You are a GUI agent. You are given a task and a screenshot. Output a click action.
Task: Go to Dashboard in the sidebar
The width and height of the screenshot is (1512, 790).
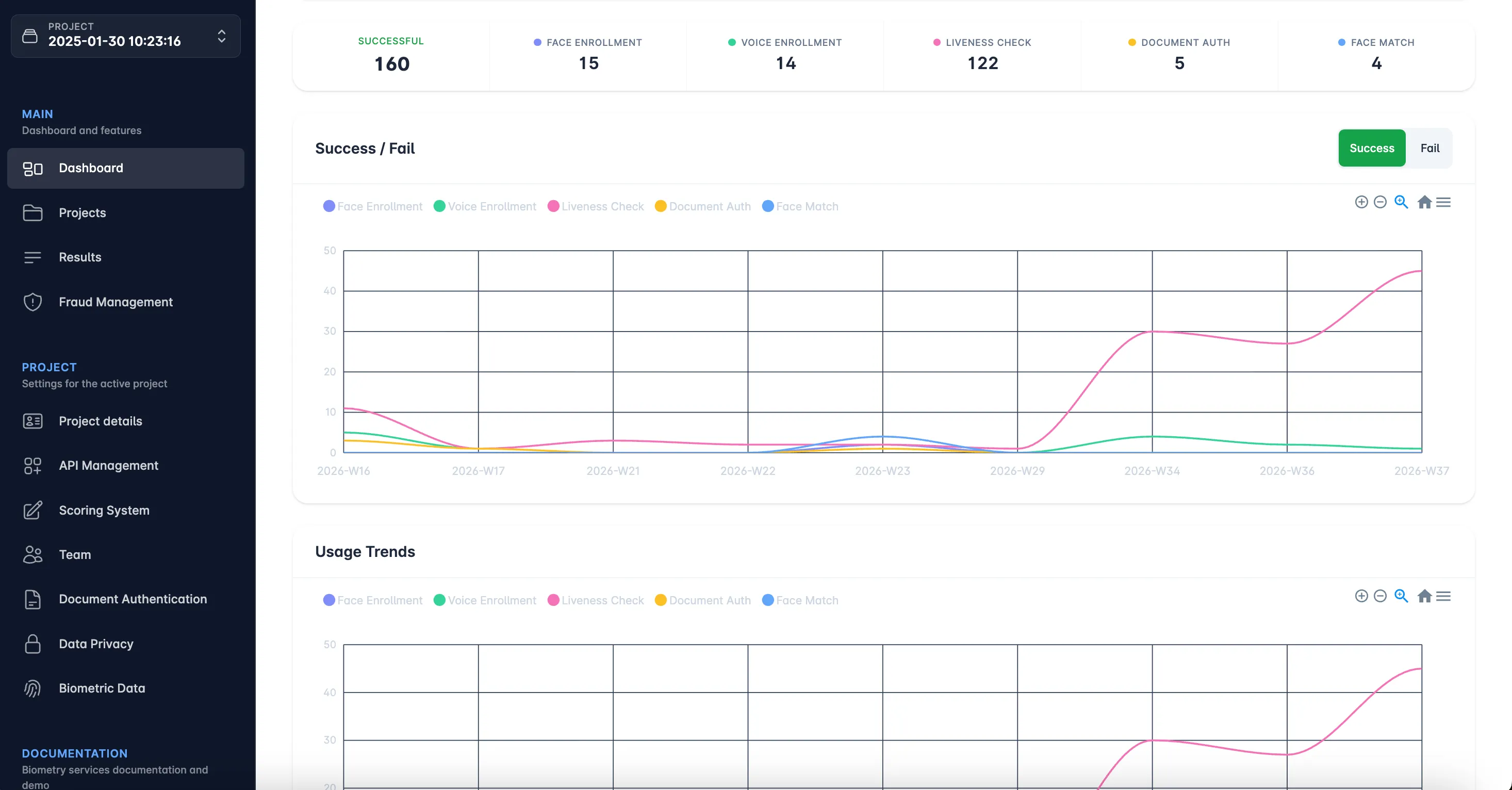126,169
